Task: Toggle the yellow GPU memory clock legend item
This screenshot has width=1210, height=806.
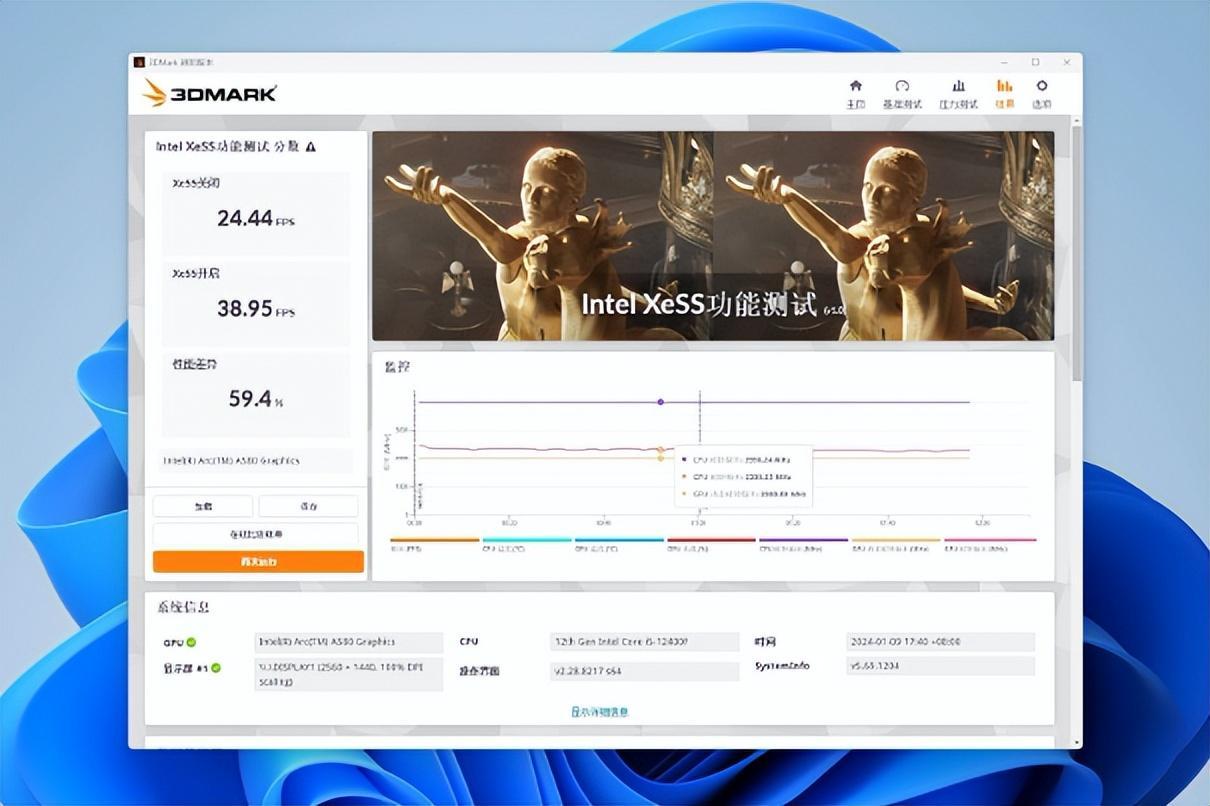Action: click(896, 545)
